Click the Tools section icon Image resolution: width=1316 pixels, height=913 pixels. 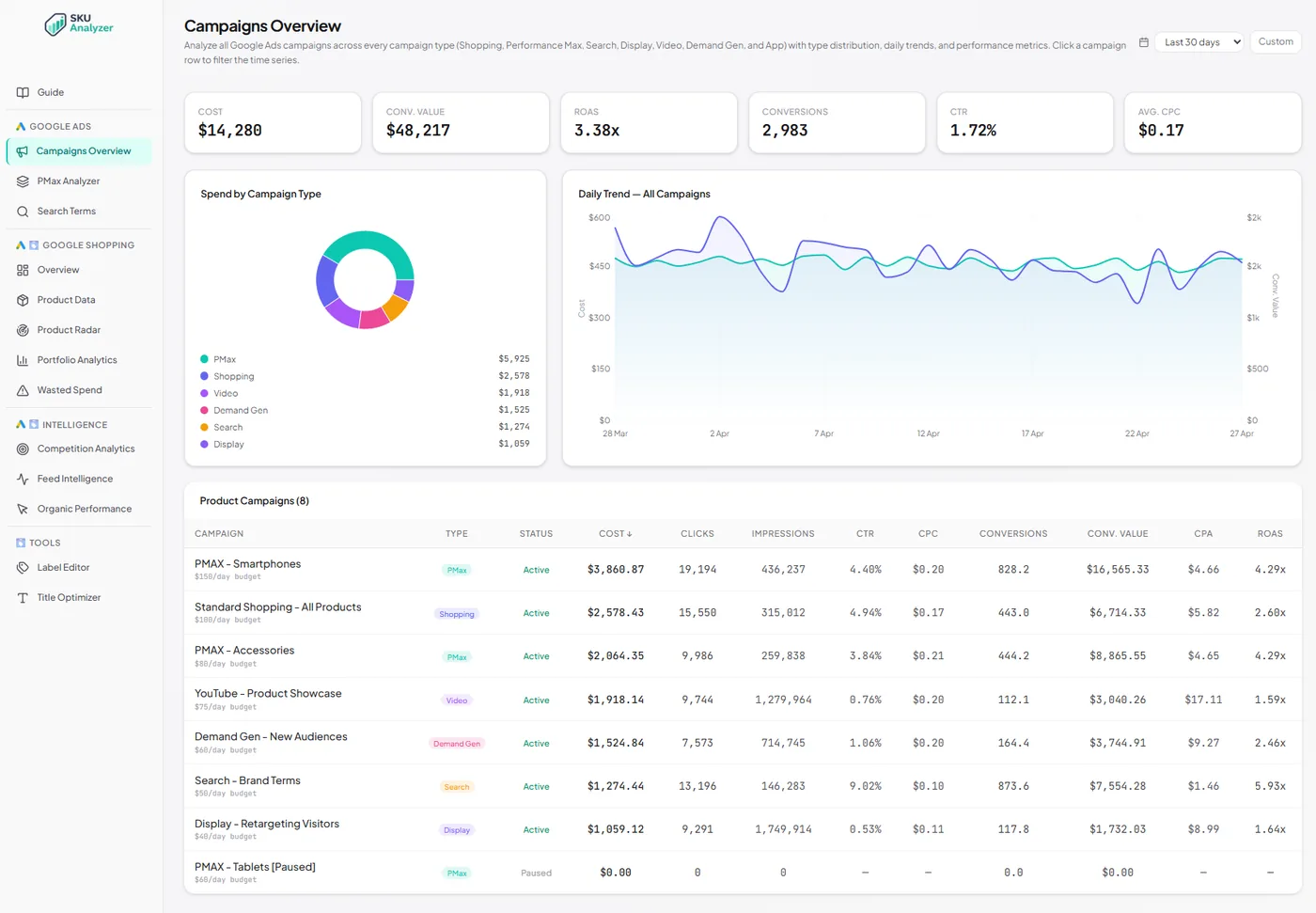tap(21, 543)
